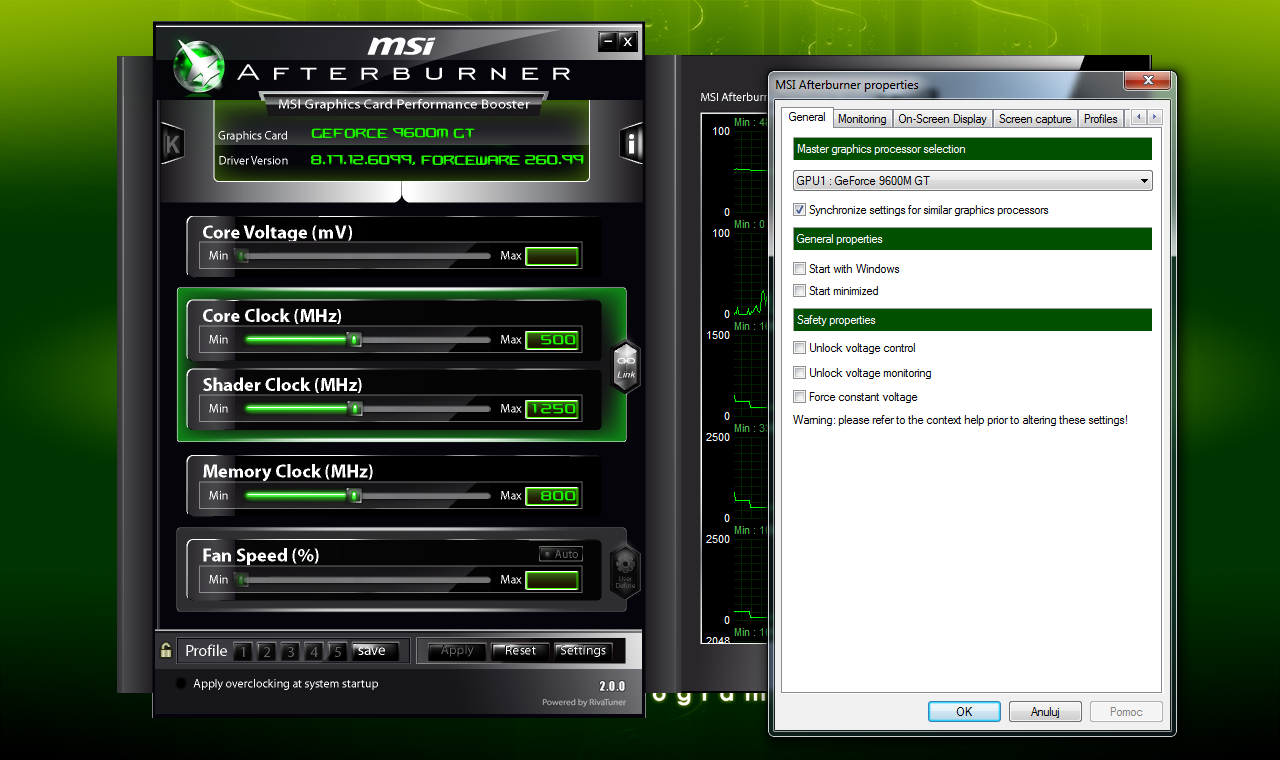Click the Kombustor K side icon
Image resolution: width=1280 pixels, height=760 pixels.
click(x=172, y=144)
